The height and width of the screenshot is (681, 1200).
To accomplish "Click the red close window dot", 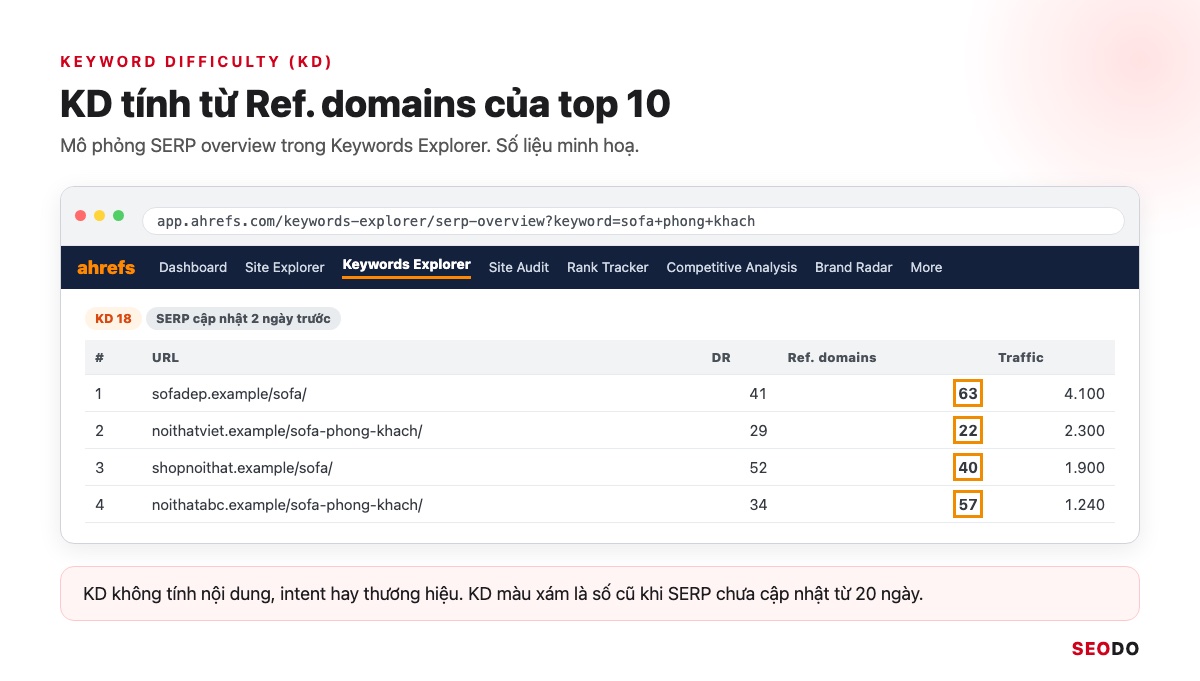I will 81,216.
